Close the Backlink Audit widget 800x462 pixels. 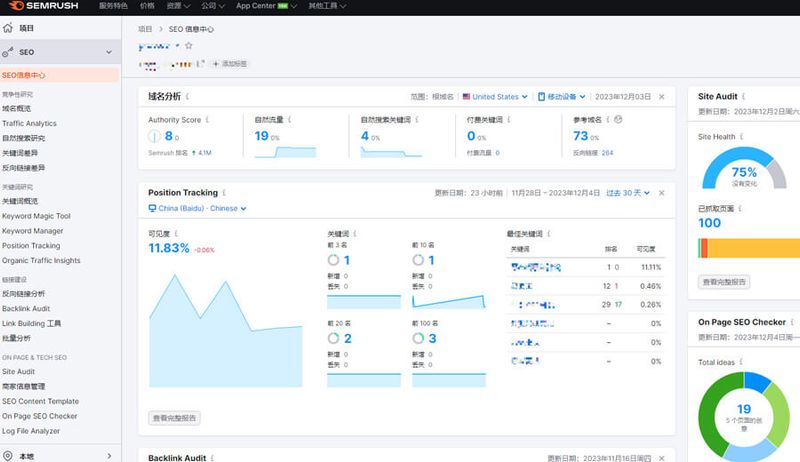pyautogui.click(x=662, y=458)
